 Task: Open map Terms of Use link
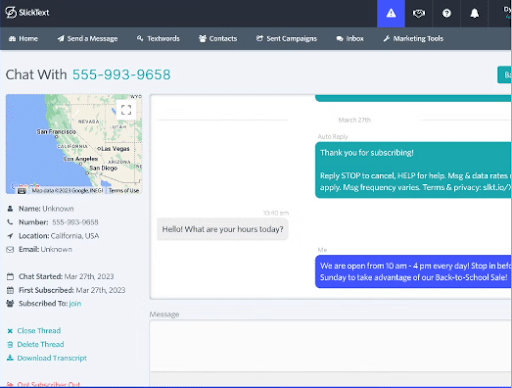coord(124,191)
